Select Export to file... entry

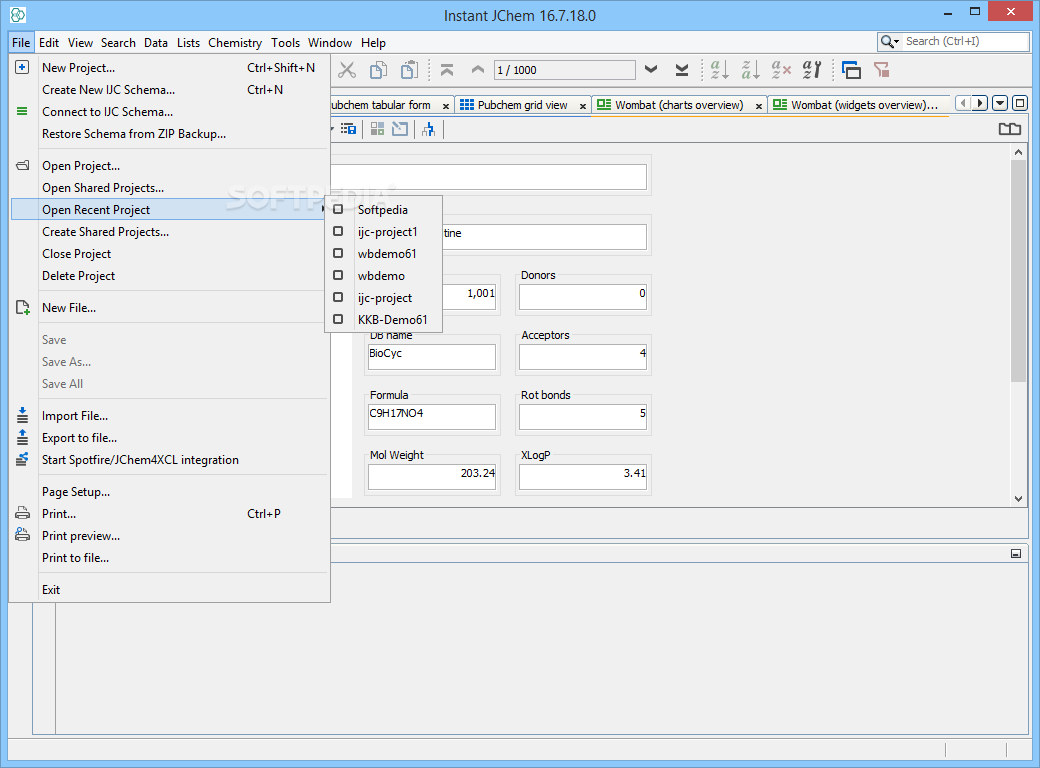coord(168,438)
